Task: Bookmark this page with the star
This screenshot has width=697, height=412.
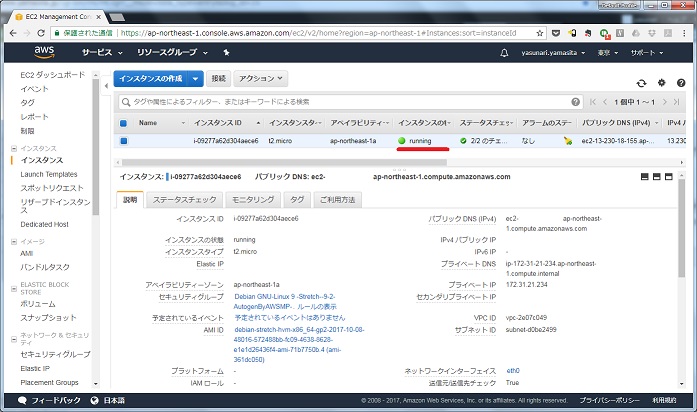Action: [x=540, y=33]
